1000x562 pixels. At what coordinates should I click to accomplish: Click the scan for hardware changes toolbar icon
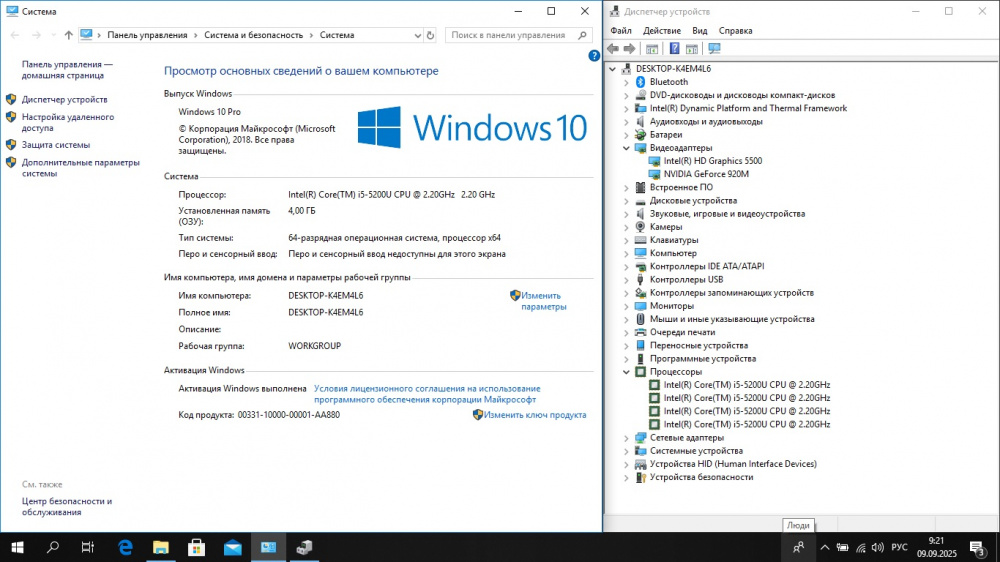tap(714, 48)
